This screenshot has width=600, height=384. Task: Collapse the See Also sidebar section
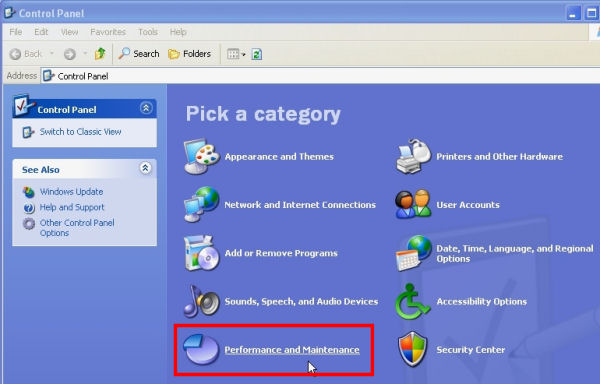(145, 168)
